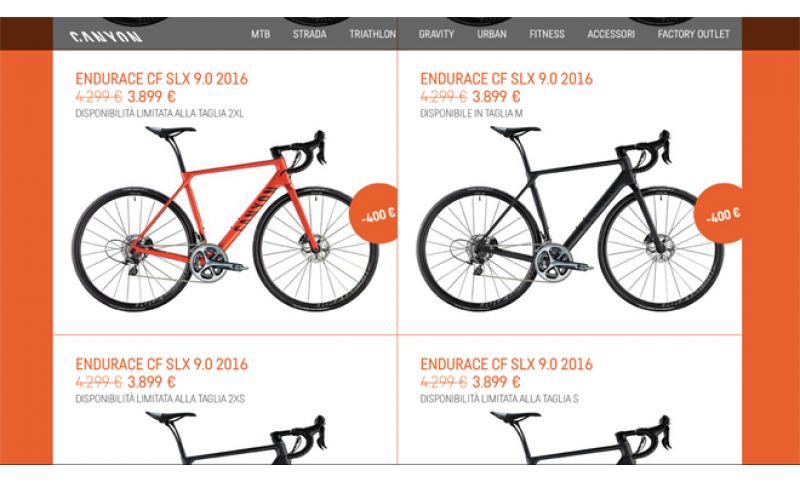Open Endurace CF SLX 9.0 title, size M
800x484 pixels.
pos(507,79)
